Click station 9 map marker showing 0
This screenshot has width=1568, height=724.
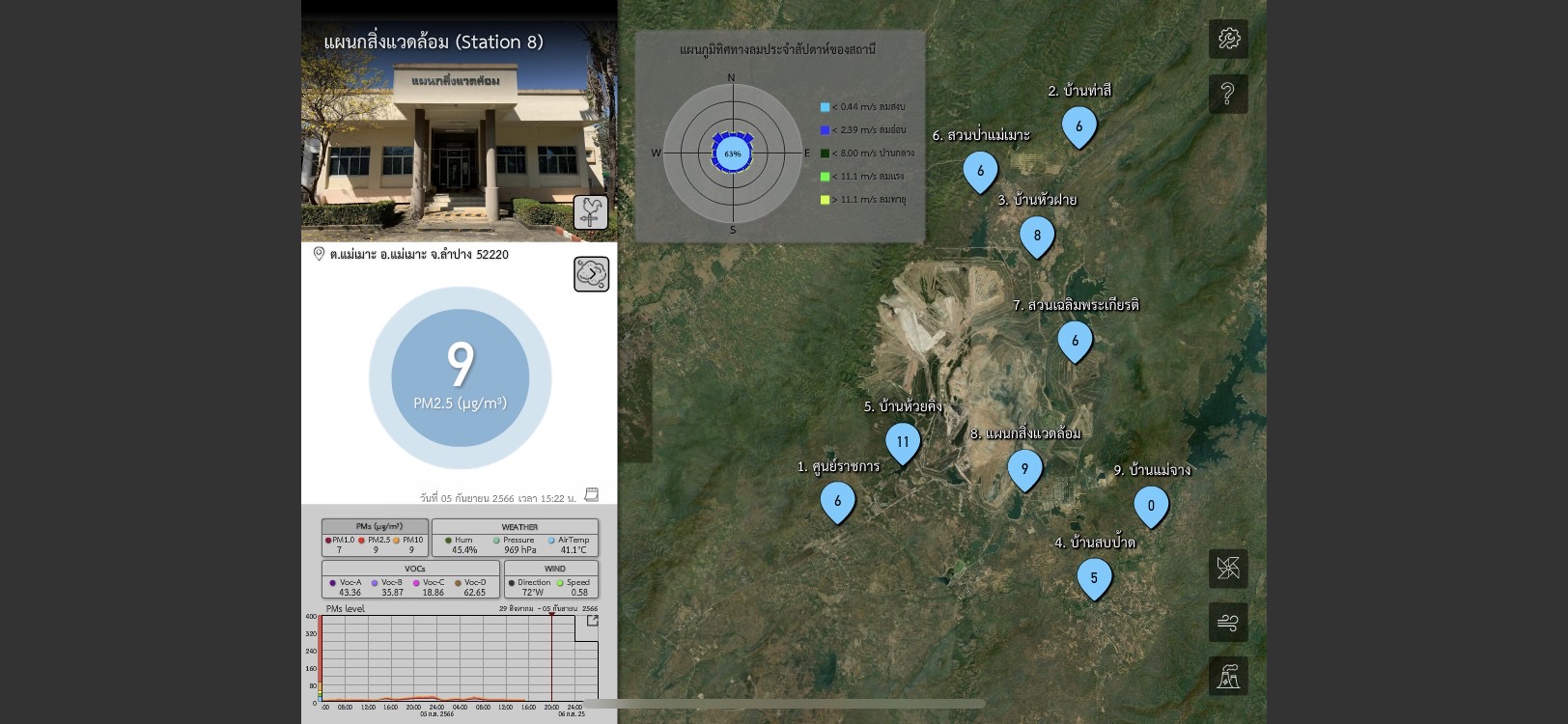coord(1150,505)
